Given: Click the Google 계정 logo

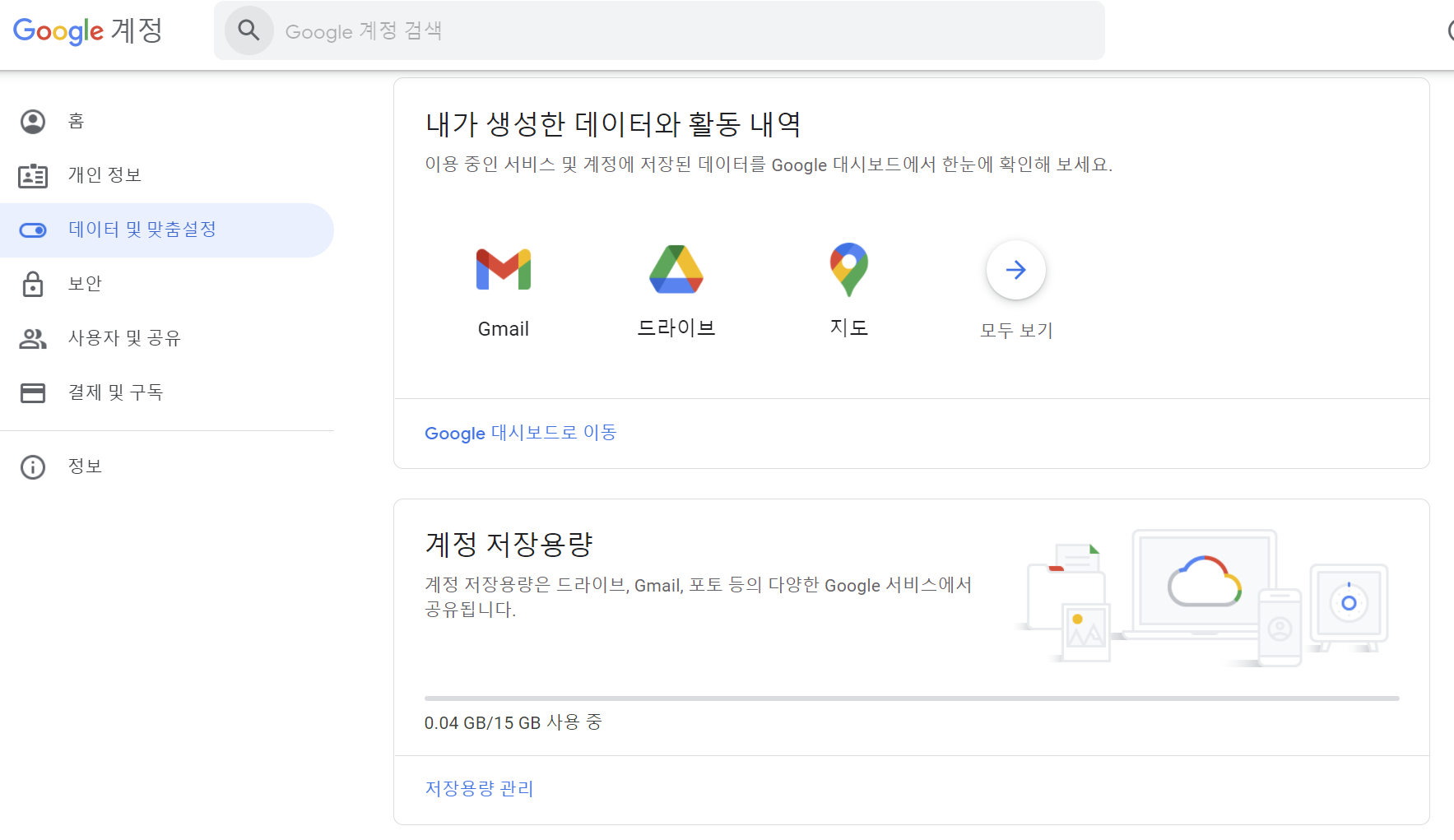Looking at the screenshot, I should (87, 31).
